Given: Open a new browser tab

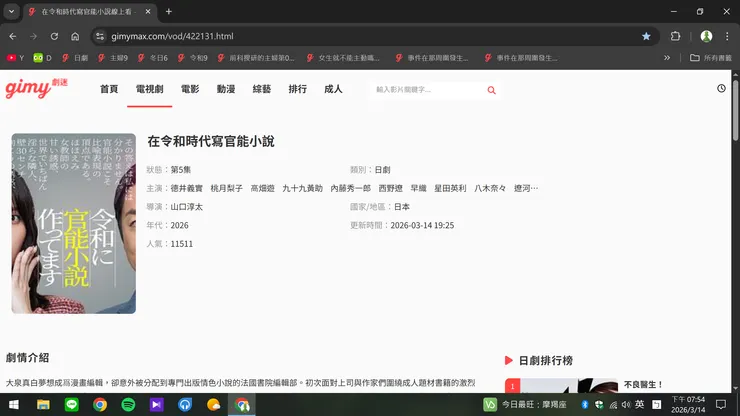Looking at the screenshot, I should (x=168, y=11).
